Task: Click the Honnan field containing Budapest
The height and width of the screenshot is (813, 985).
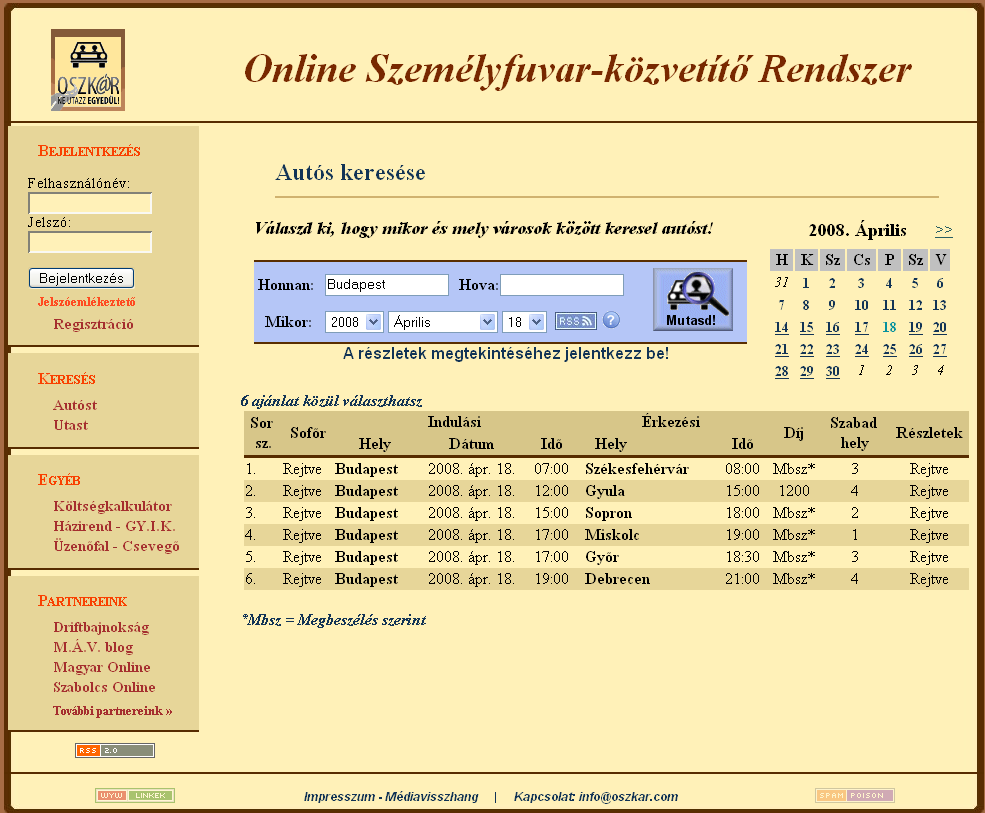Action: pos(387,285)
